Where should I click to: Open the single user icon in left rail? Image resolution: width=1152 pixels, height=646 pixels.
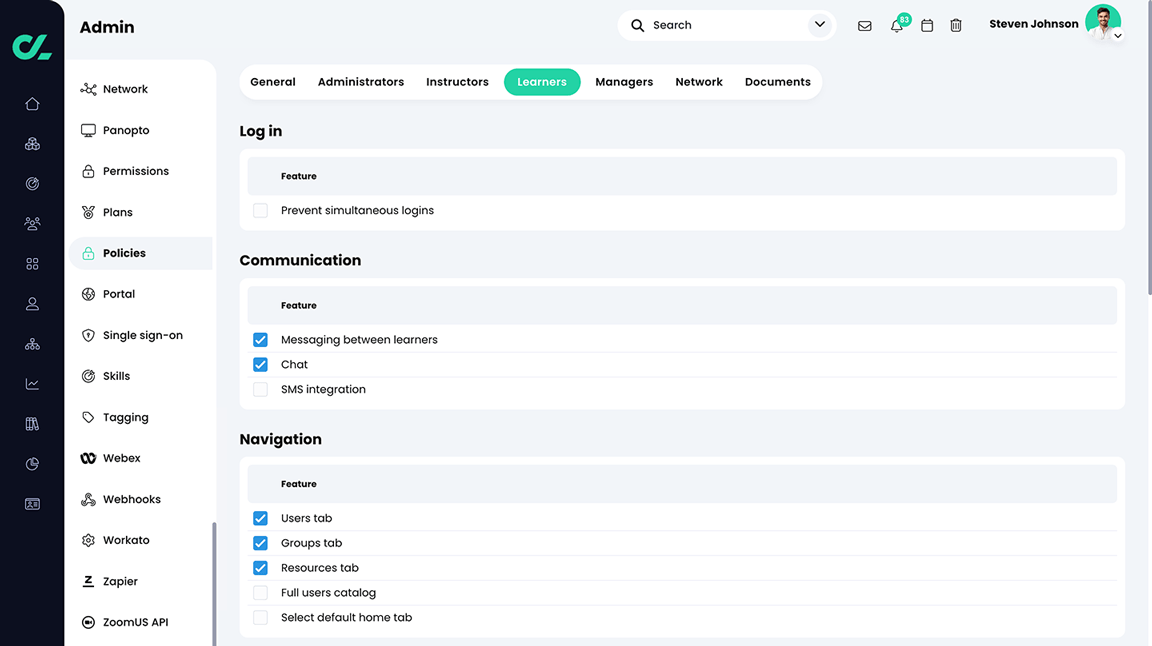[x=32, y=304]
